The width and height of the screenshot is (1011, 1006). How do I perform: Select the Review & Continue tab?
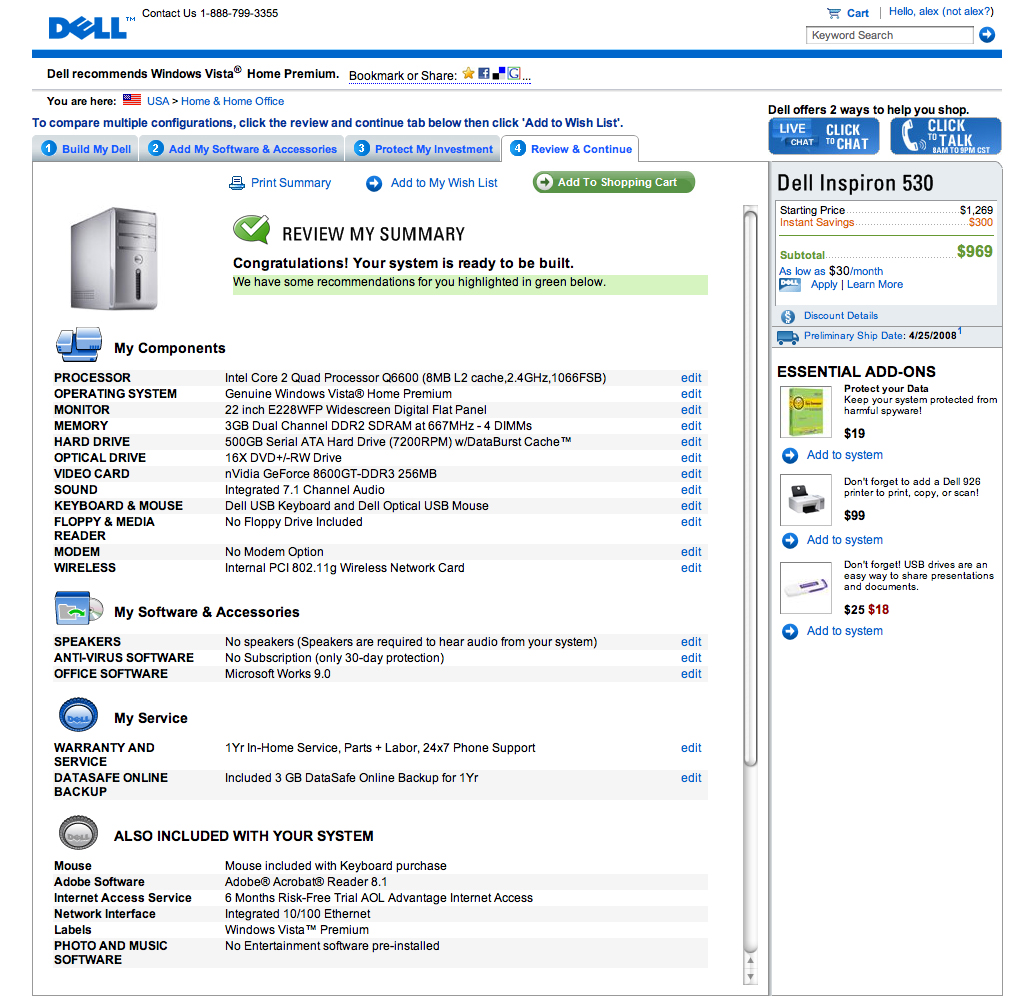click(571, 149)
